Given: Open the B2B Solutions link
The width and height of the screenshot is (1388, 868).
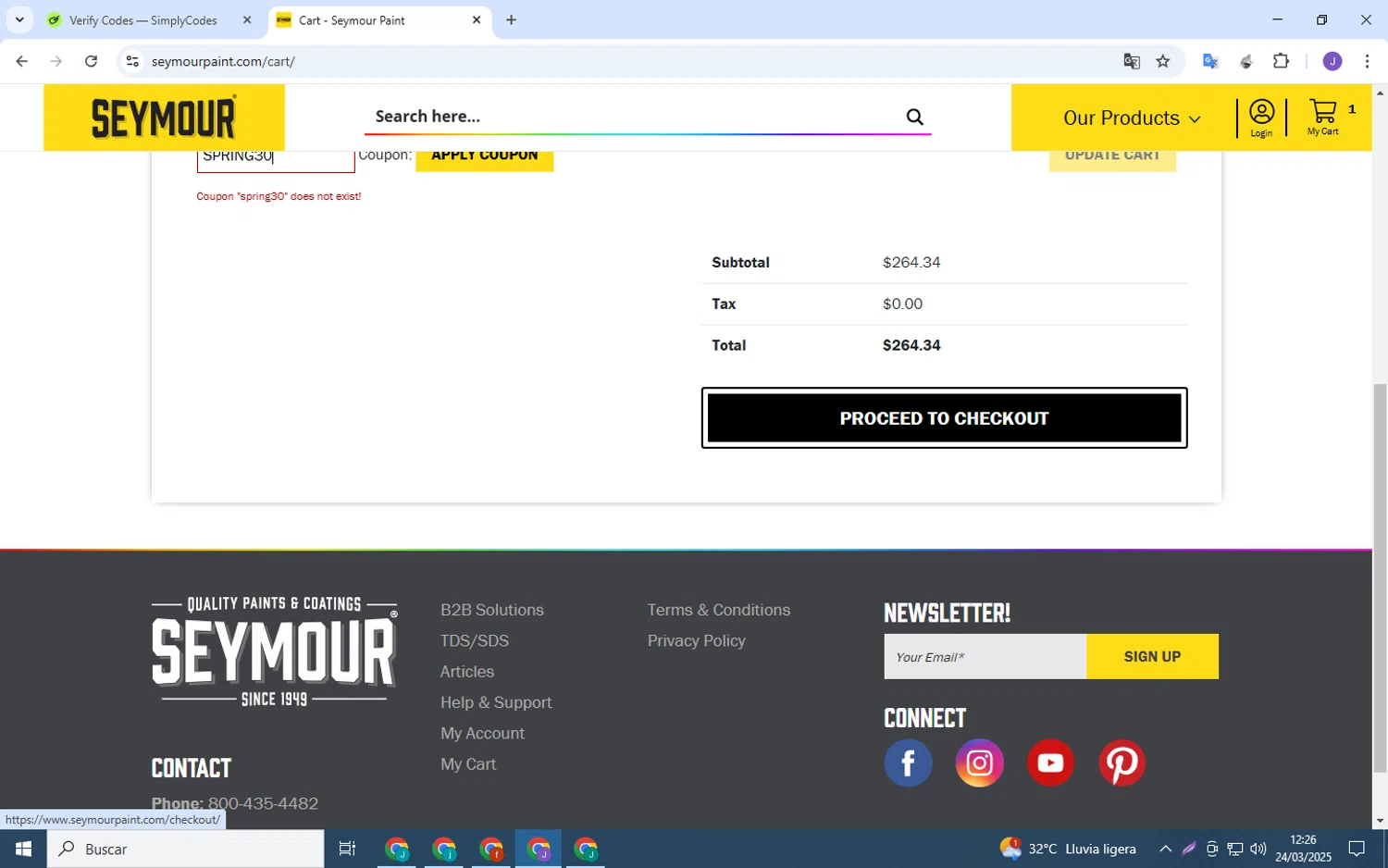Looking at the screenshot, I should tap(492, 610).
